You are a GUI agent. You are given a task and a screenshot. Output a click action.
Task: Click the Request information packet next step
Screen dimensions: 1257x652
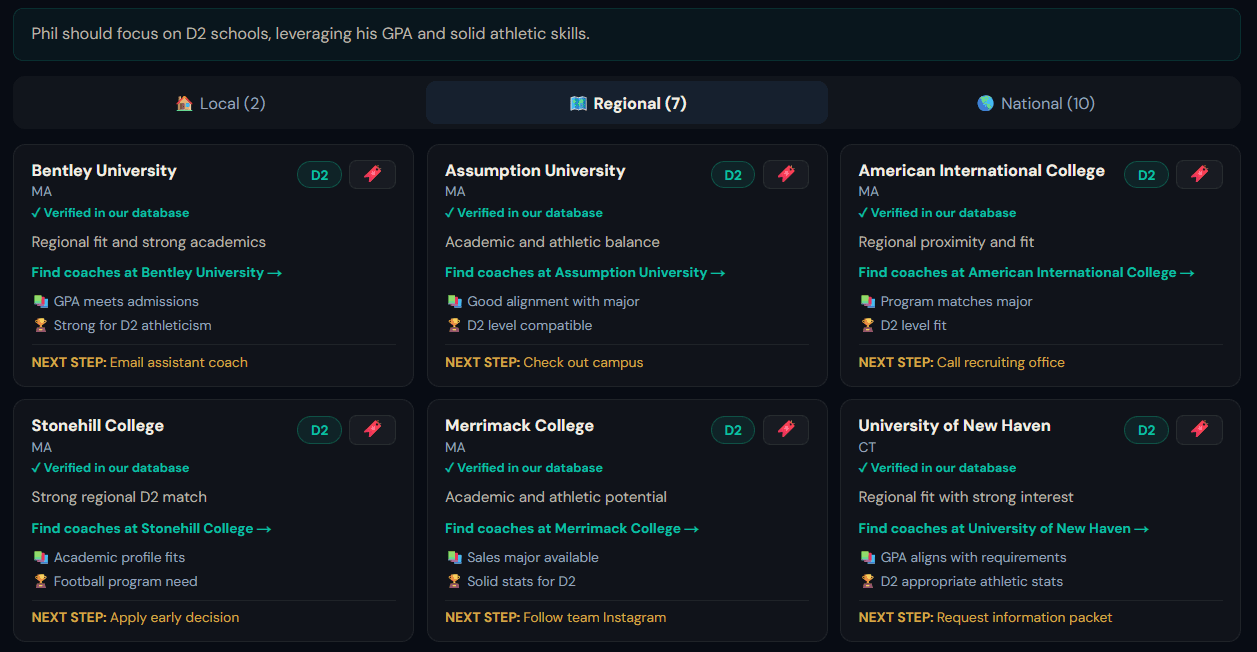tap(1025, 617)
